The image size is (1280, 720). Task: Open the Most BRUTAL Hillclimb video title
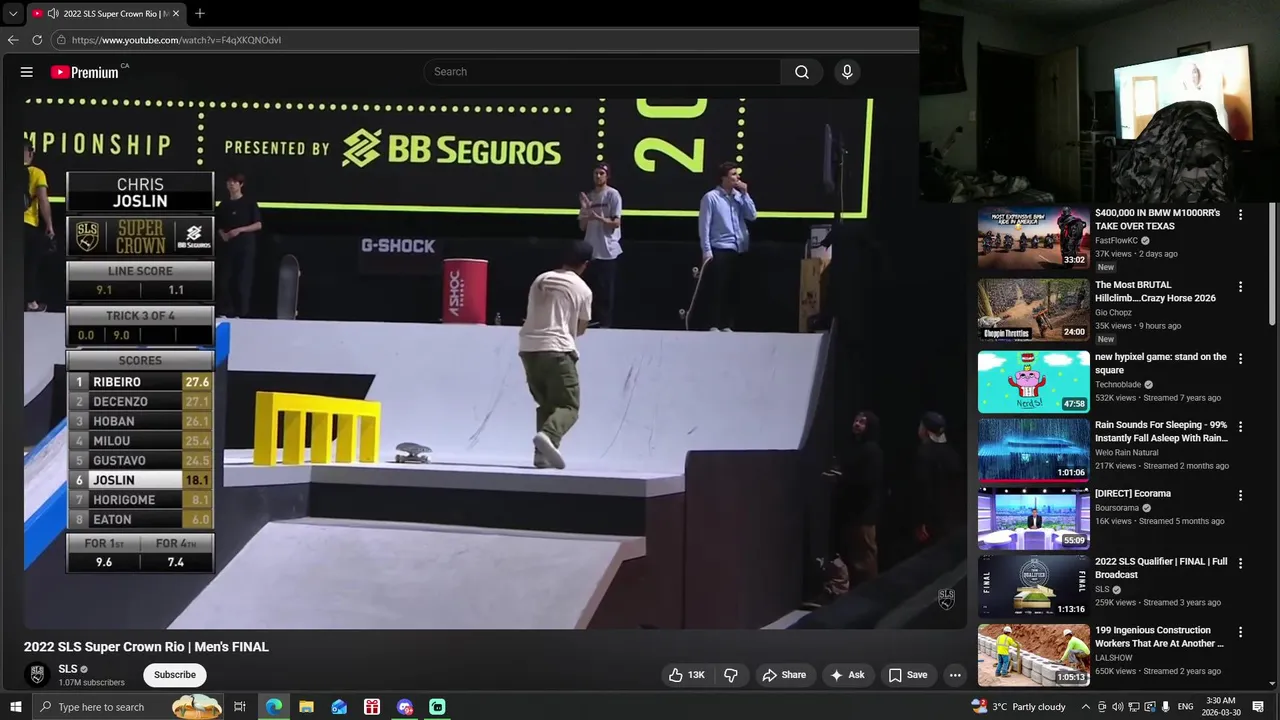(1155, 291)
